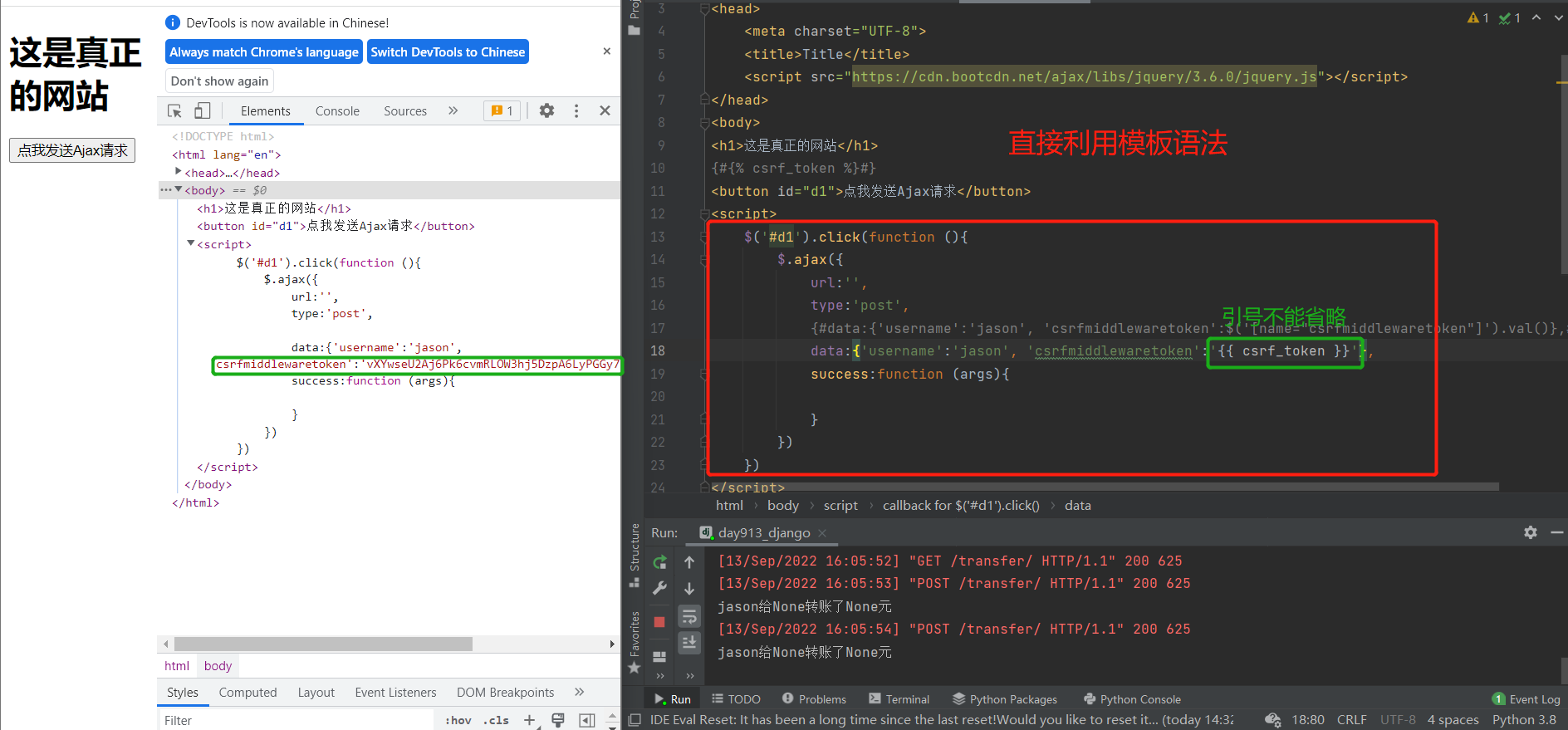Stop the running Django server

pos(659,622)
